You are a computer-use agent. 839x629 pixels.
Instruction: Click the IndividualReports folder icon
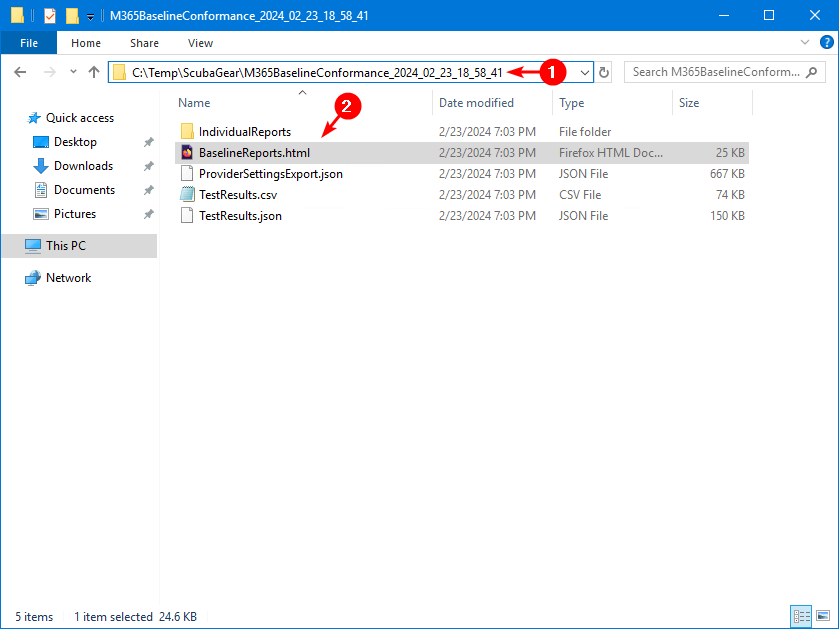click(x=187, y=132)
